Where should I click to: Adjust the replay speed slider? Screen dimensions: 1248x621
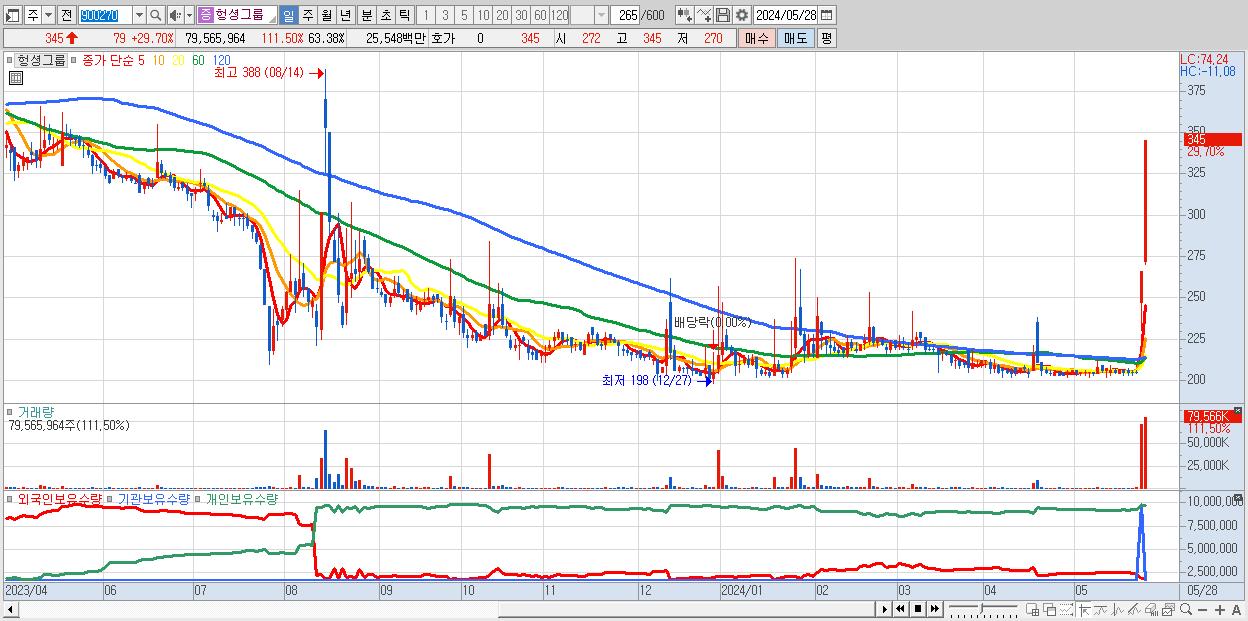[982, 608]
